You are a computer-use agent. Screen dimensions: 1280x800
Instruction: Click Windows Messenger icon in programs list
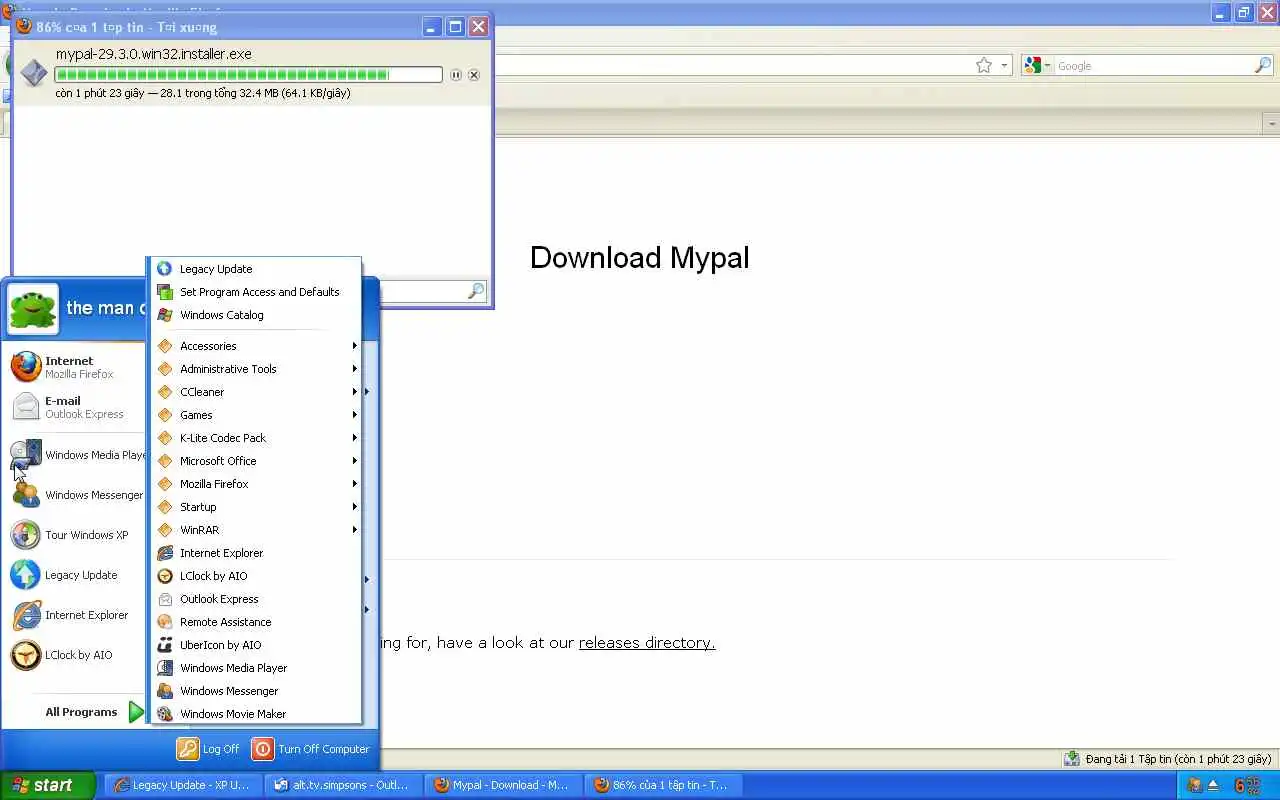(165, 691)
